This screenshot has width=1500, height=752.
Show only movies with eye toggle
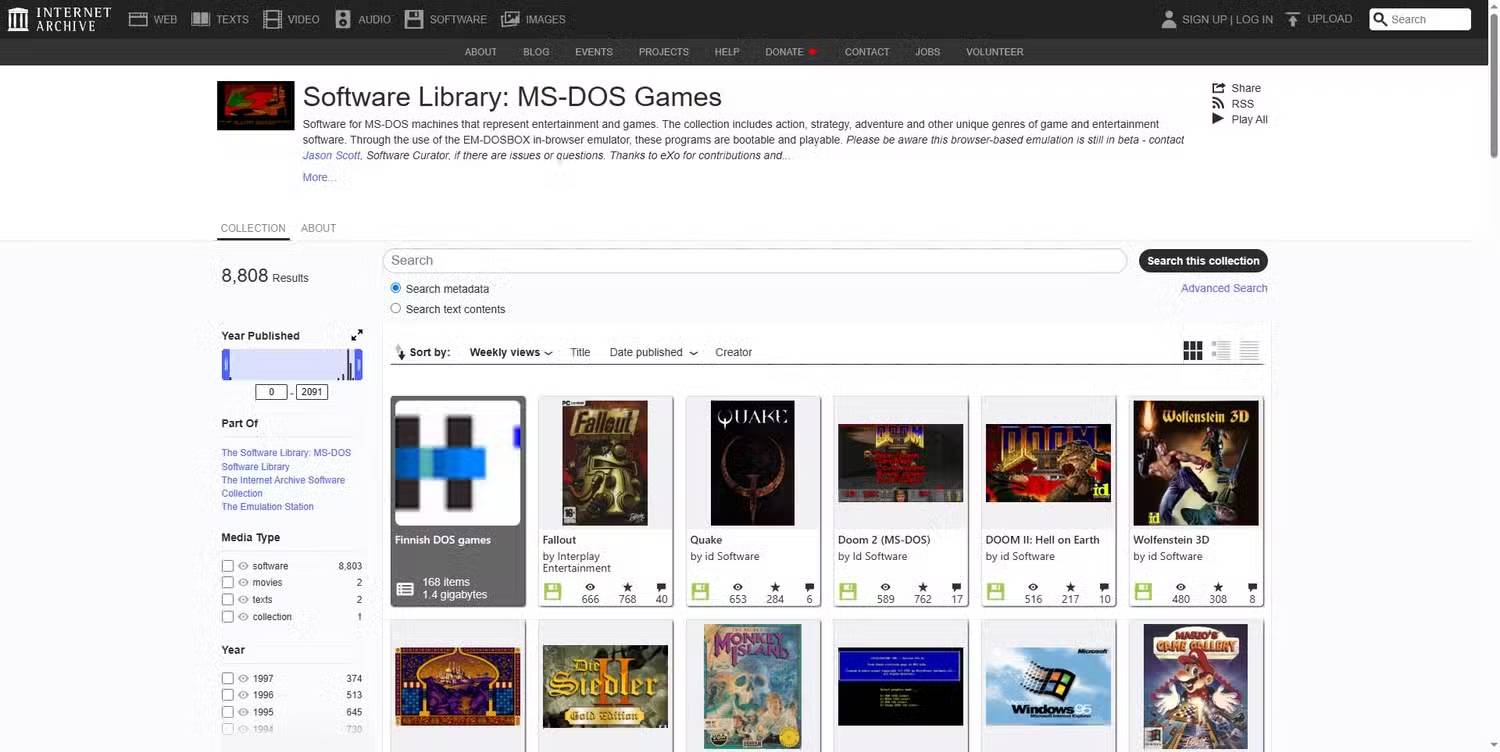point(243,583)
